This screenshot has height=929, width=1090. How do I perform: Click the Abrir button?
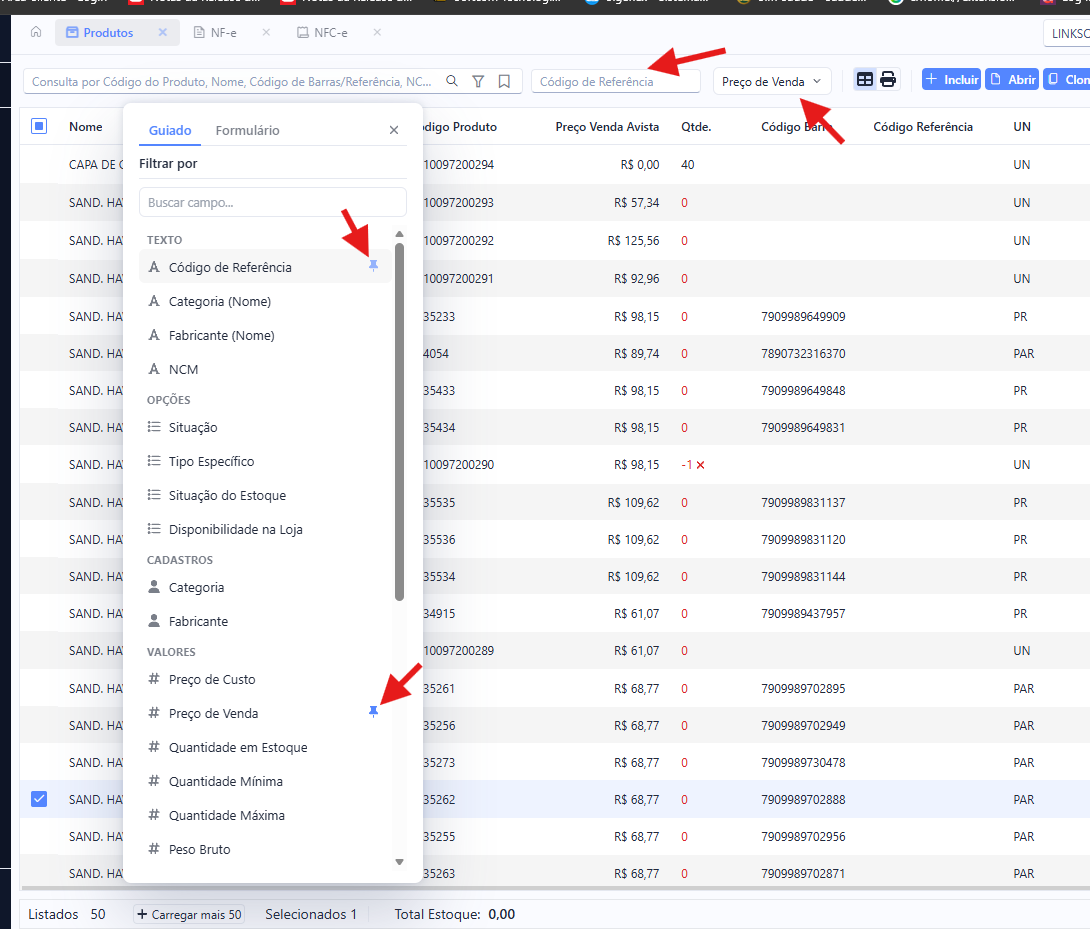tap(1012, 79)
